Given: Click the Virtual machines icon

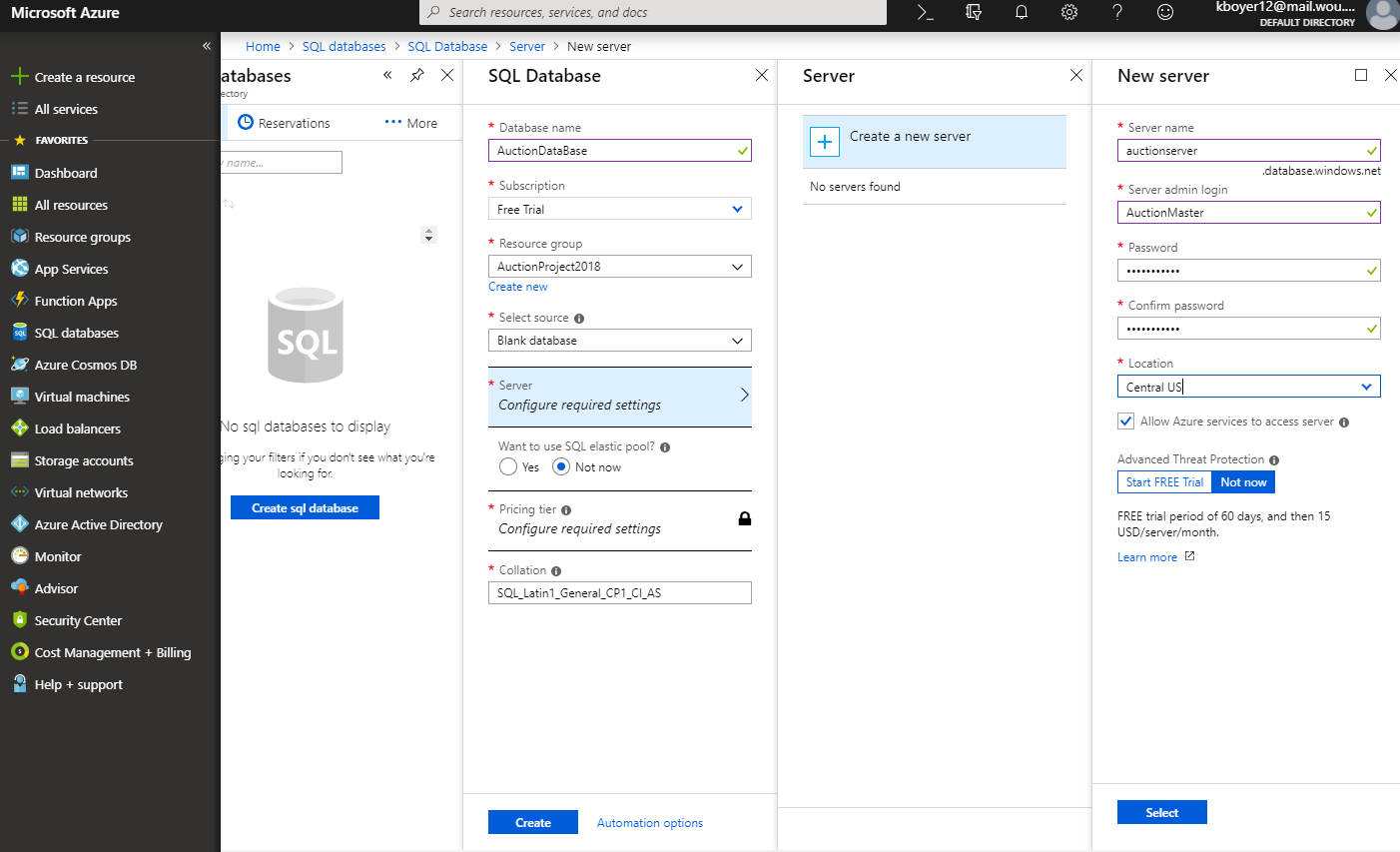Looking at the screenshot, I should tap(19, 396).
